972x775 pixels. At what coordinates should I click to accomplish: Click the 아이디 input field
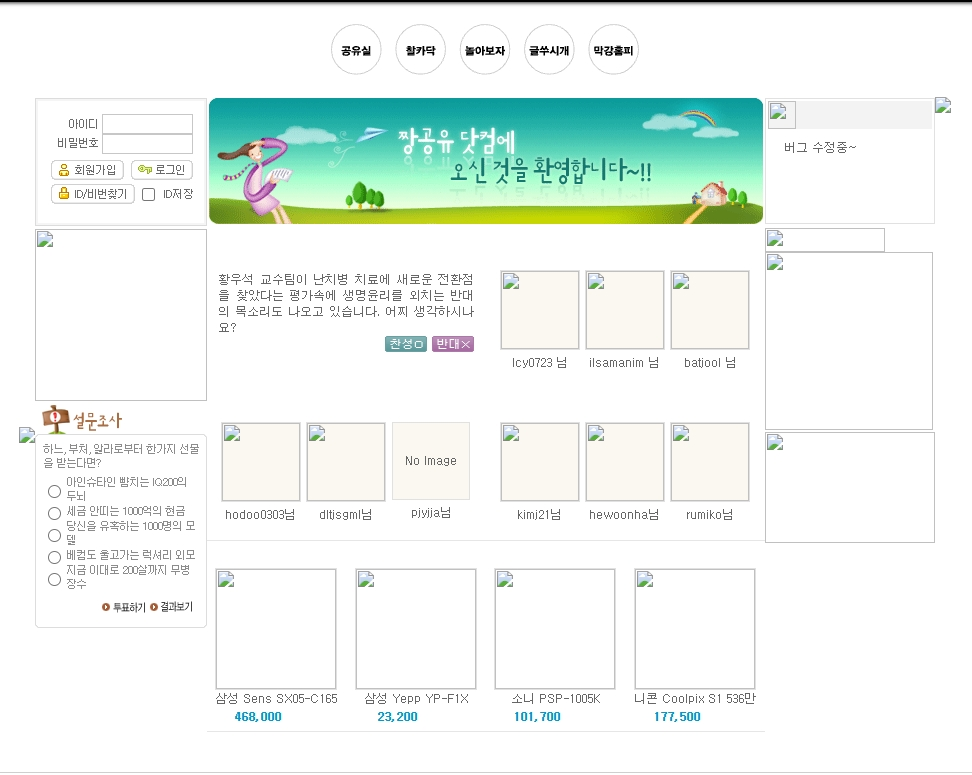[147, 124]
